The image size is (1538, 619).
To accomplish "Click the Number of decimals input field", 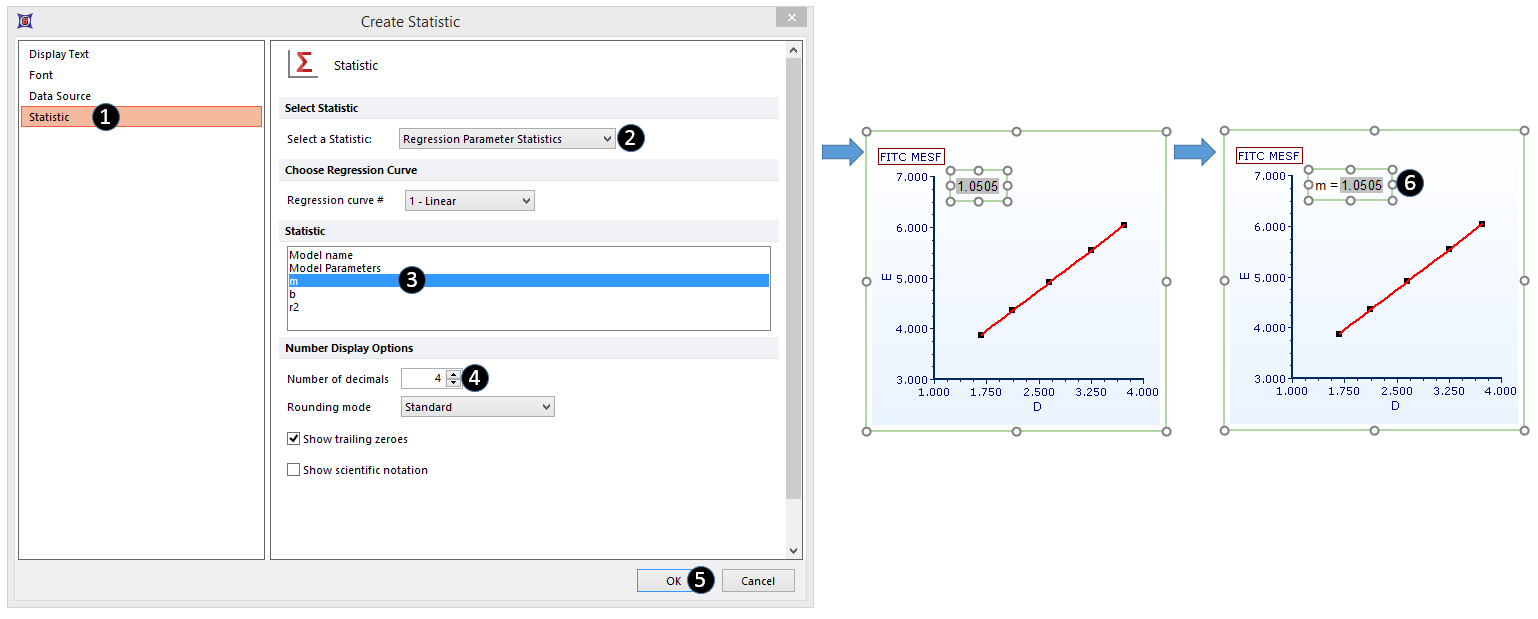I will (x=423, y=378).
